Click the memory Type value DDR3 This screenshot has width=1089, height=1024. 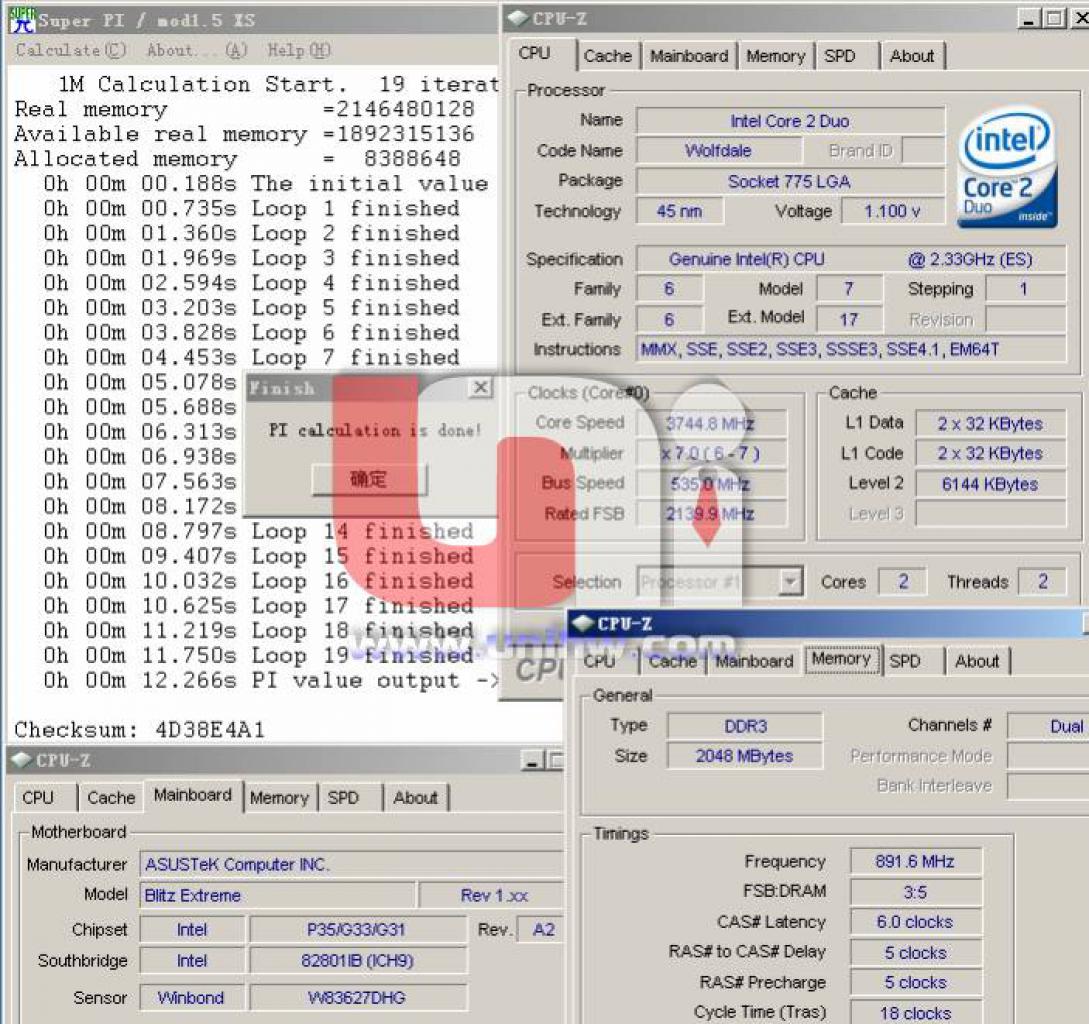pos(745,726)
